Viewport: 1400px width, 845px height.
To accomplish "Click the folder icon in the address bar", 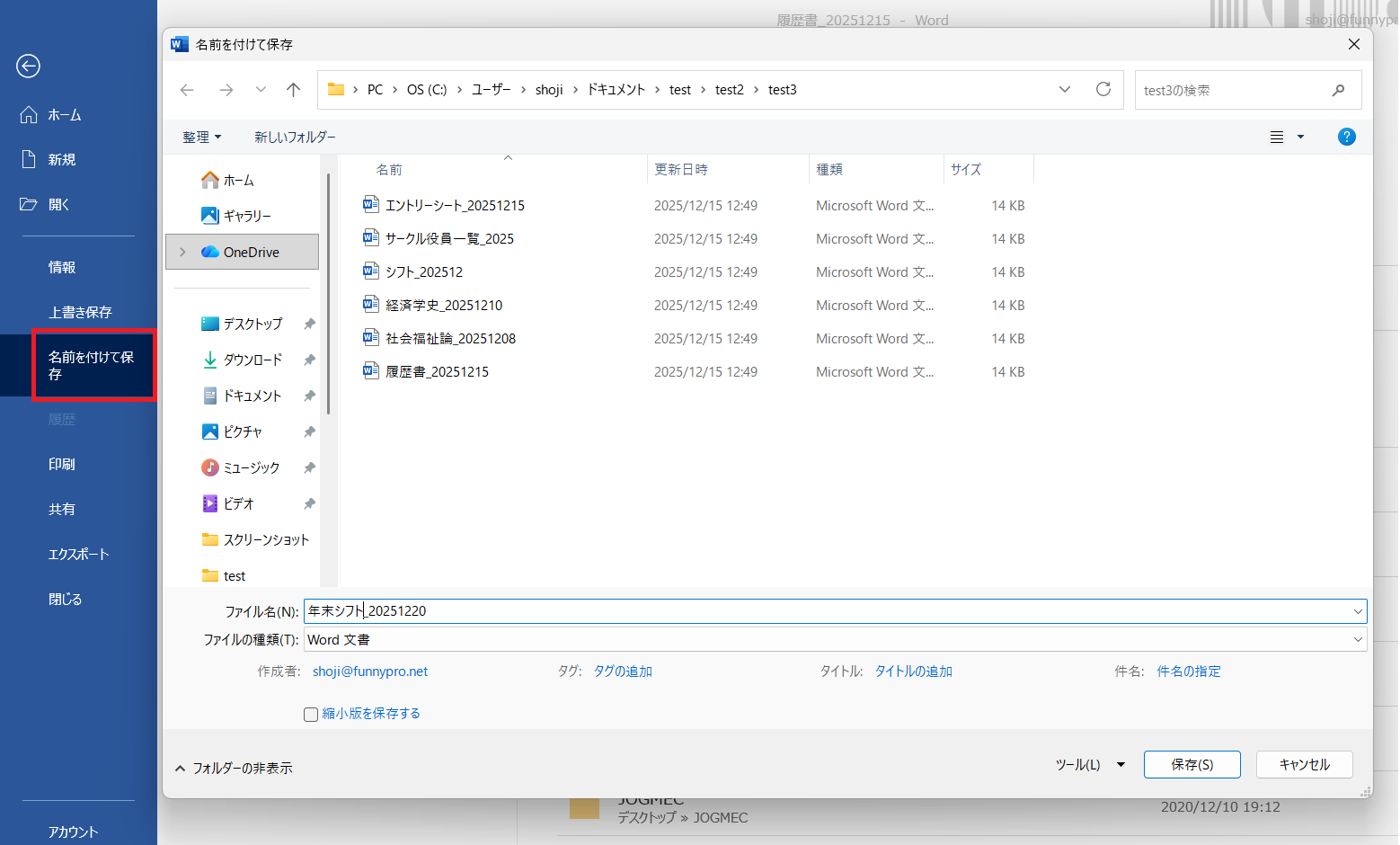I will coord(336,89).
